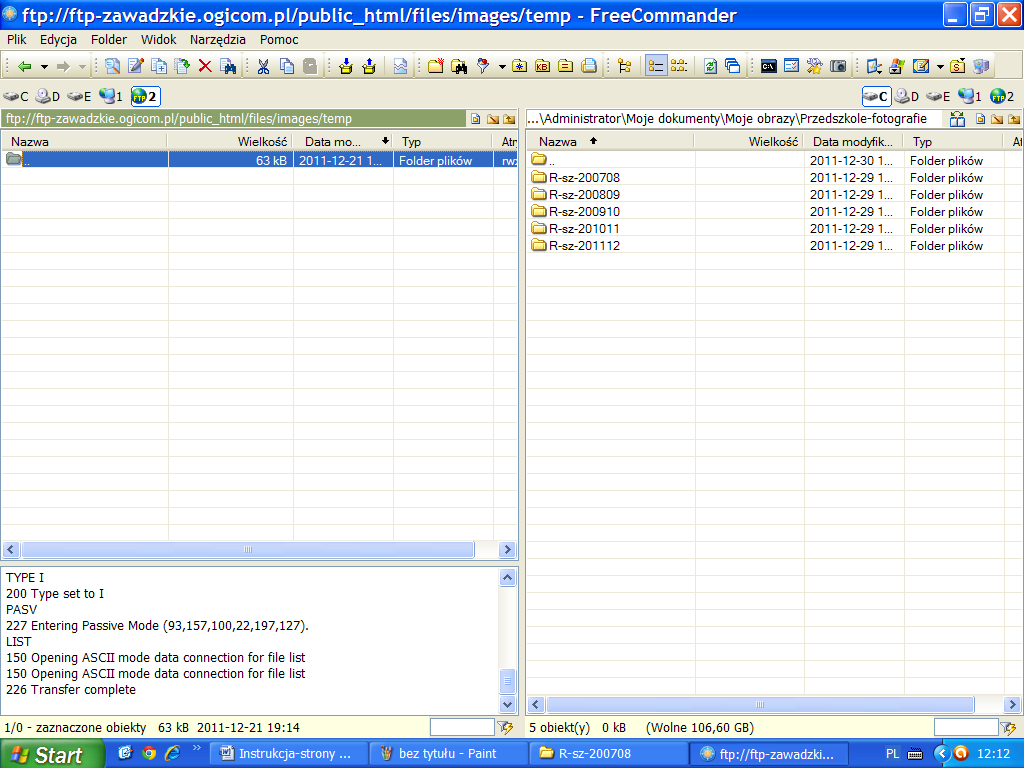
Task: Click the move files icon
Action: 182,66
